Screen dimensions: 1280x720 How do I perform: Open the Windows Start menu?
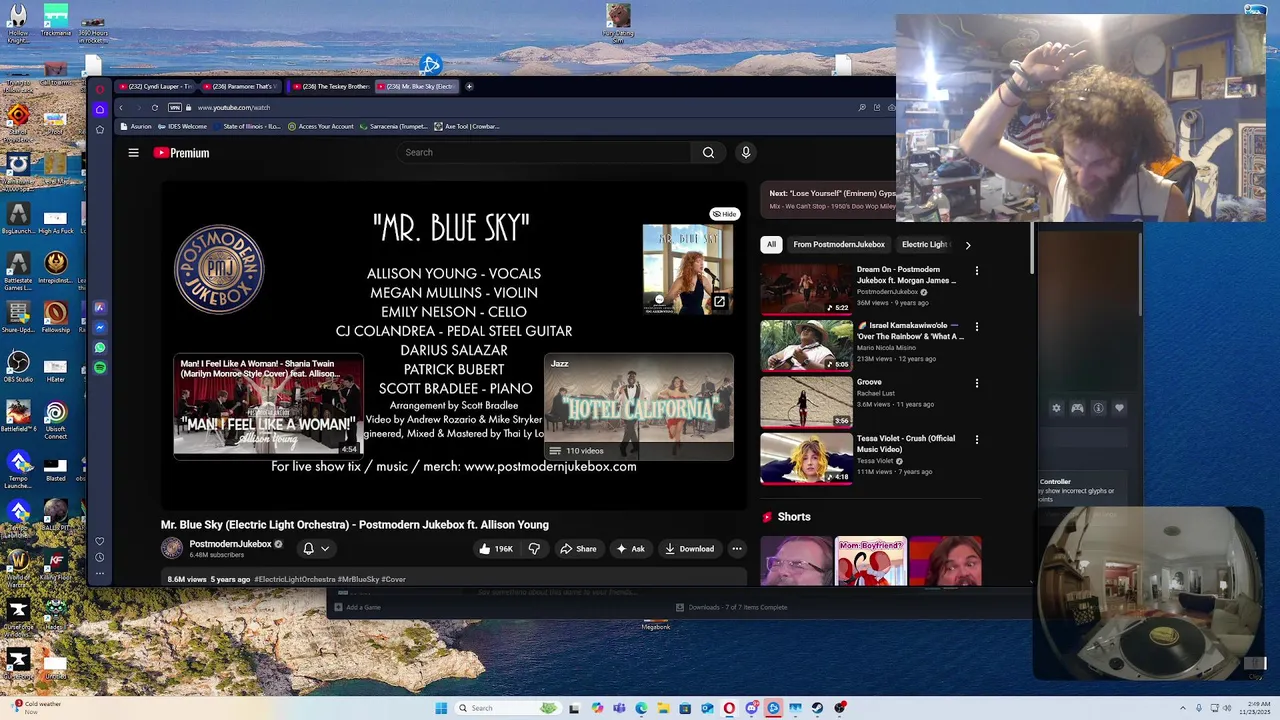coord(440,708)
